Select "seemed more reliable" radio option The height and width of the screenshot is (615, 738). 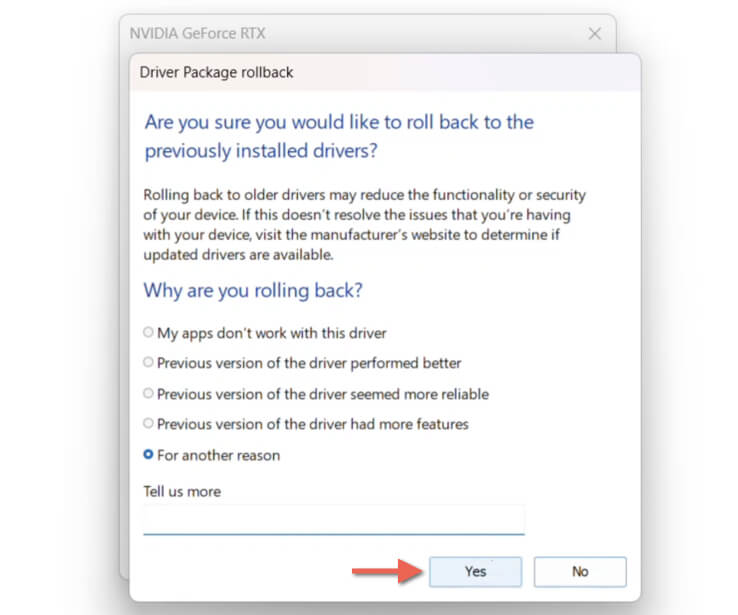click(149, 394)
